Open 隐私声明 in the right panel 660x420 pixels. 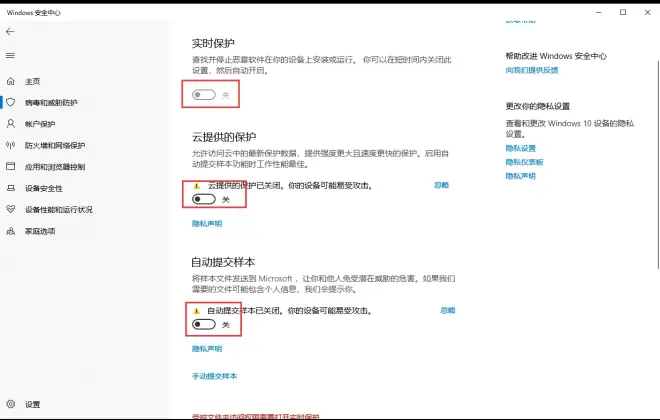[x=520, y=176]
